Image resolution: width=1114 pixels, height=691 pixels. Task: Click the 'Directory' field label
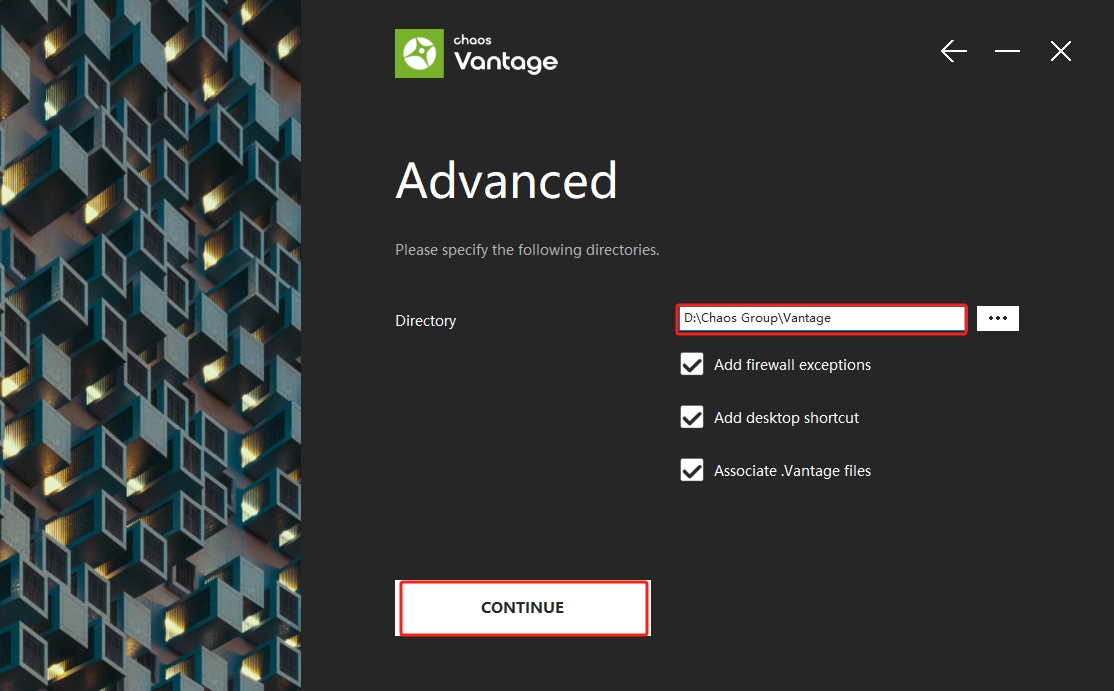[425, 321]
